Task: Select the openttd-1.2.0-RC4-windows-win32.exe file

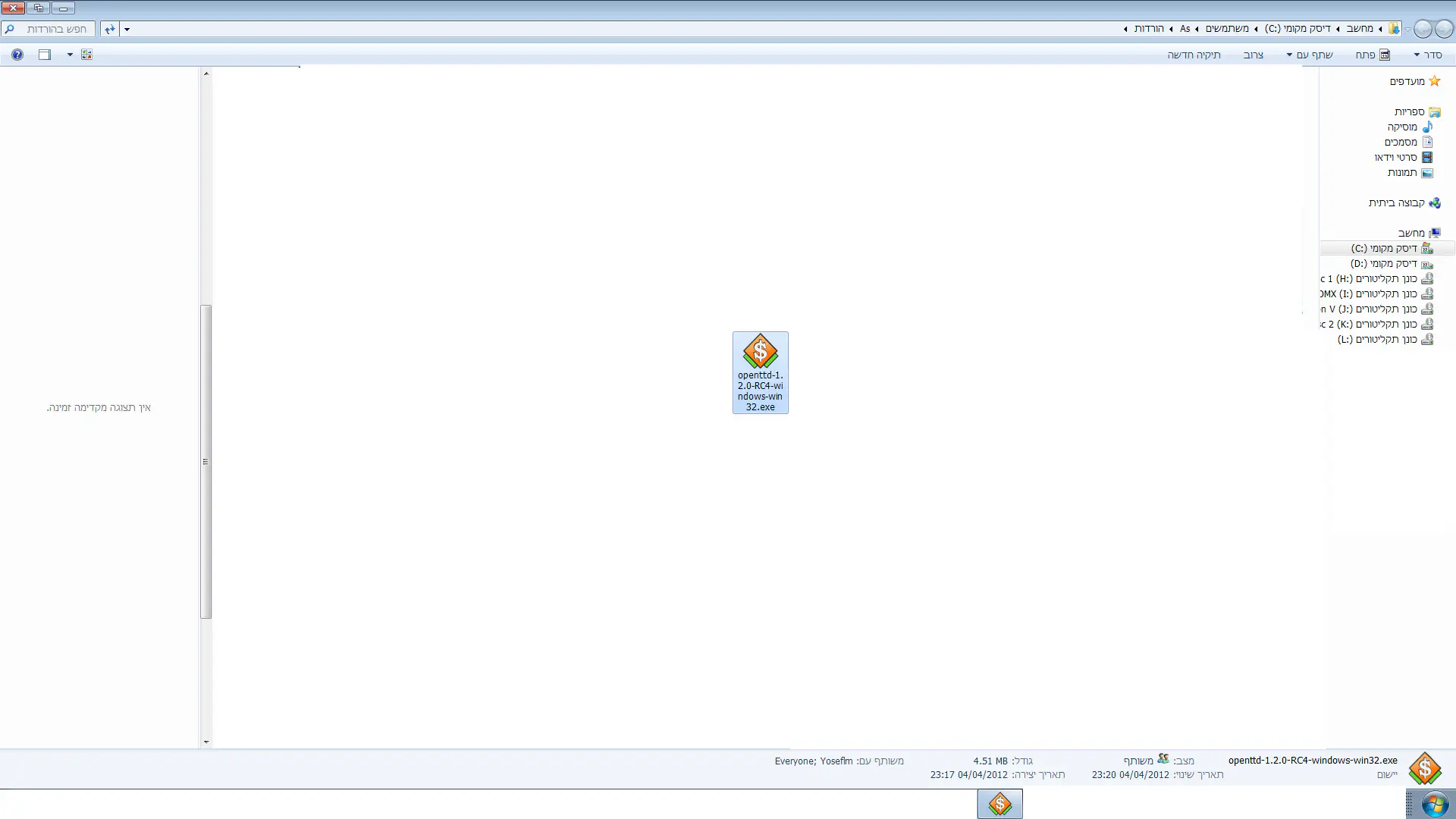Action: coord(760,372)
